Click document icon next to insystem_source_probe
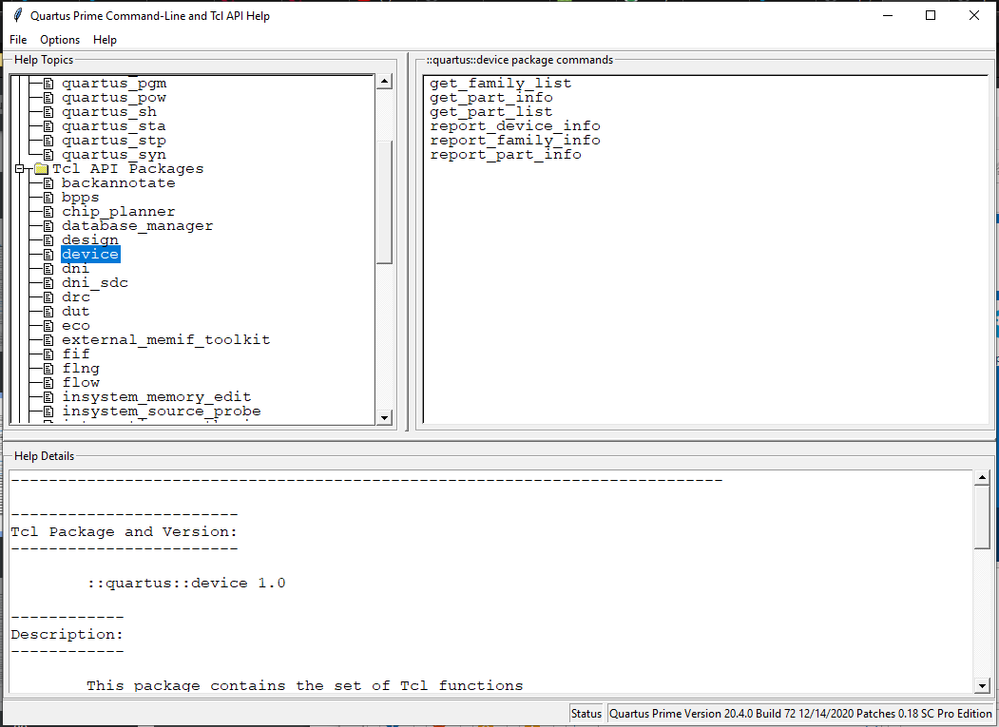This screenshot has height=727, width=999. (48, 411)
